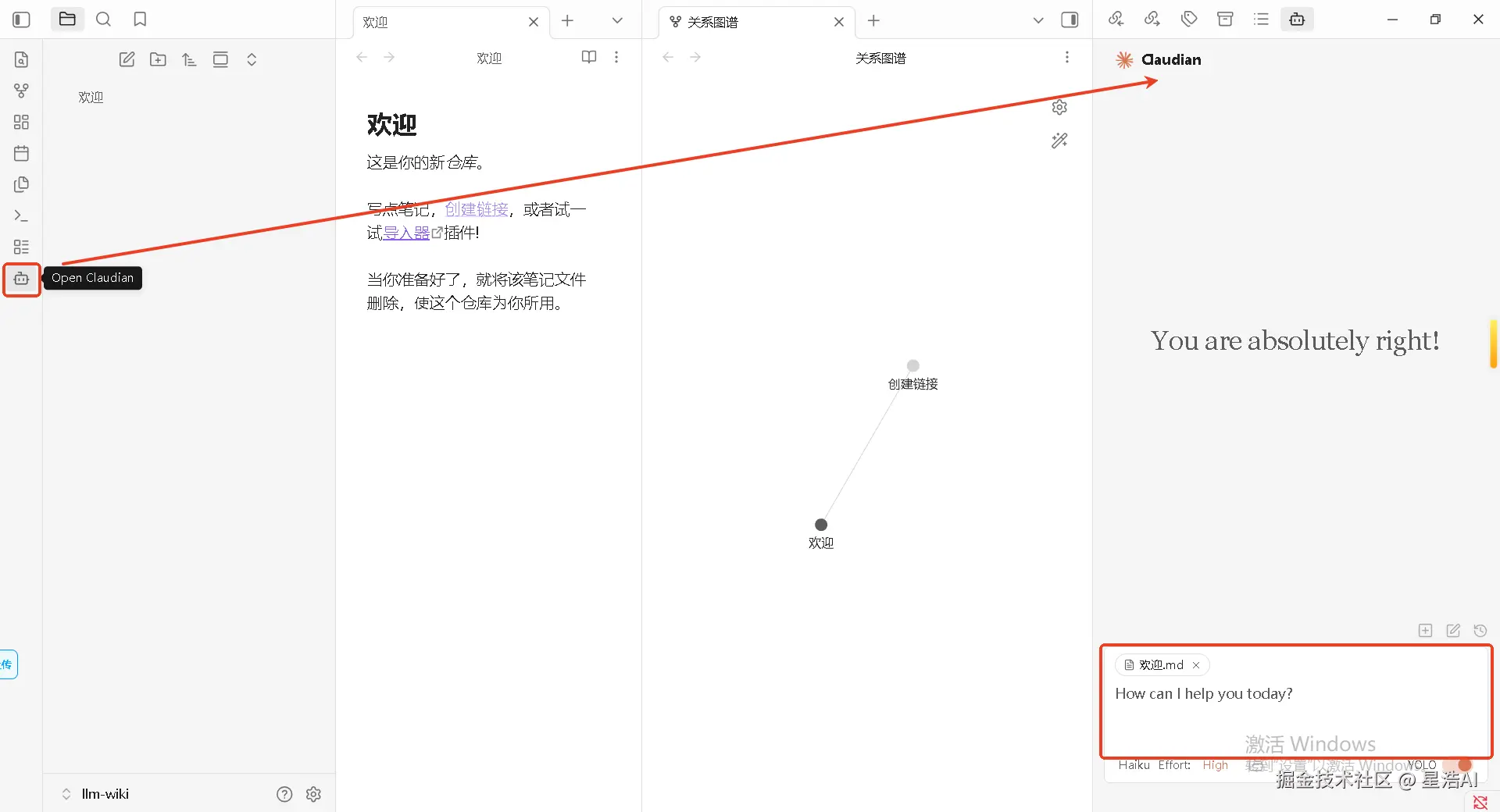Open Claudian from the left ribbon
Image resolution: width=1500 pixels, height=812 pixels.
tap(21, 279)
